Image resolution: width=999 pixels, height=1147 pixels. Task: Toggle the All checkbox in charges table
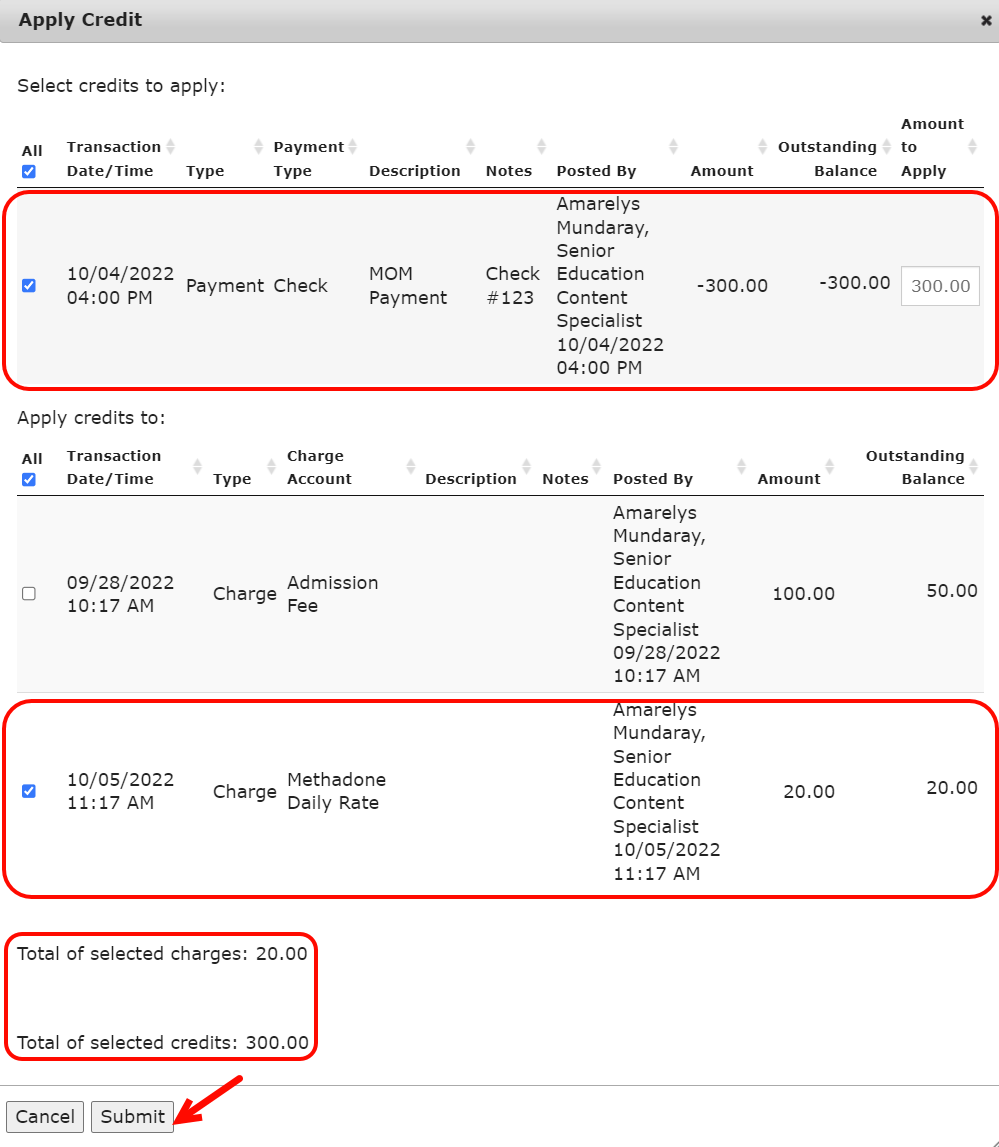(29, 480)
